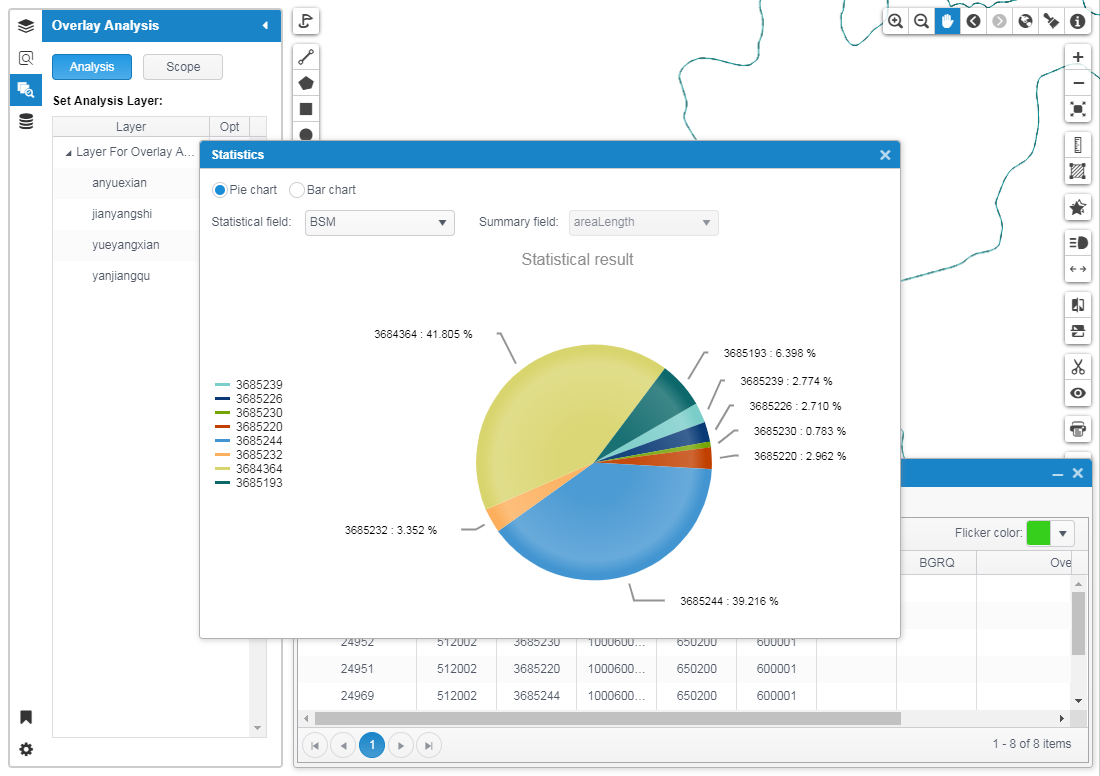Click the fit-to-extent fullscreen icon
1100x776 pixels.
pos(1078,109)
